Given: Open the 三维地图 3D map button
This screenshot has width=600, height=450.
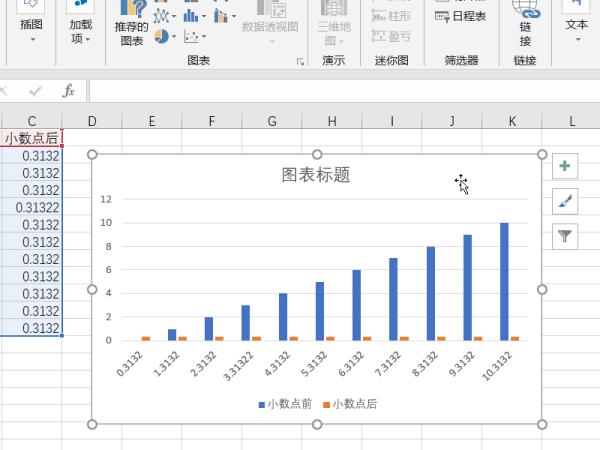Looking at the screenshot, I should [x=334, y=23].
